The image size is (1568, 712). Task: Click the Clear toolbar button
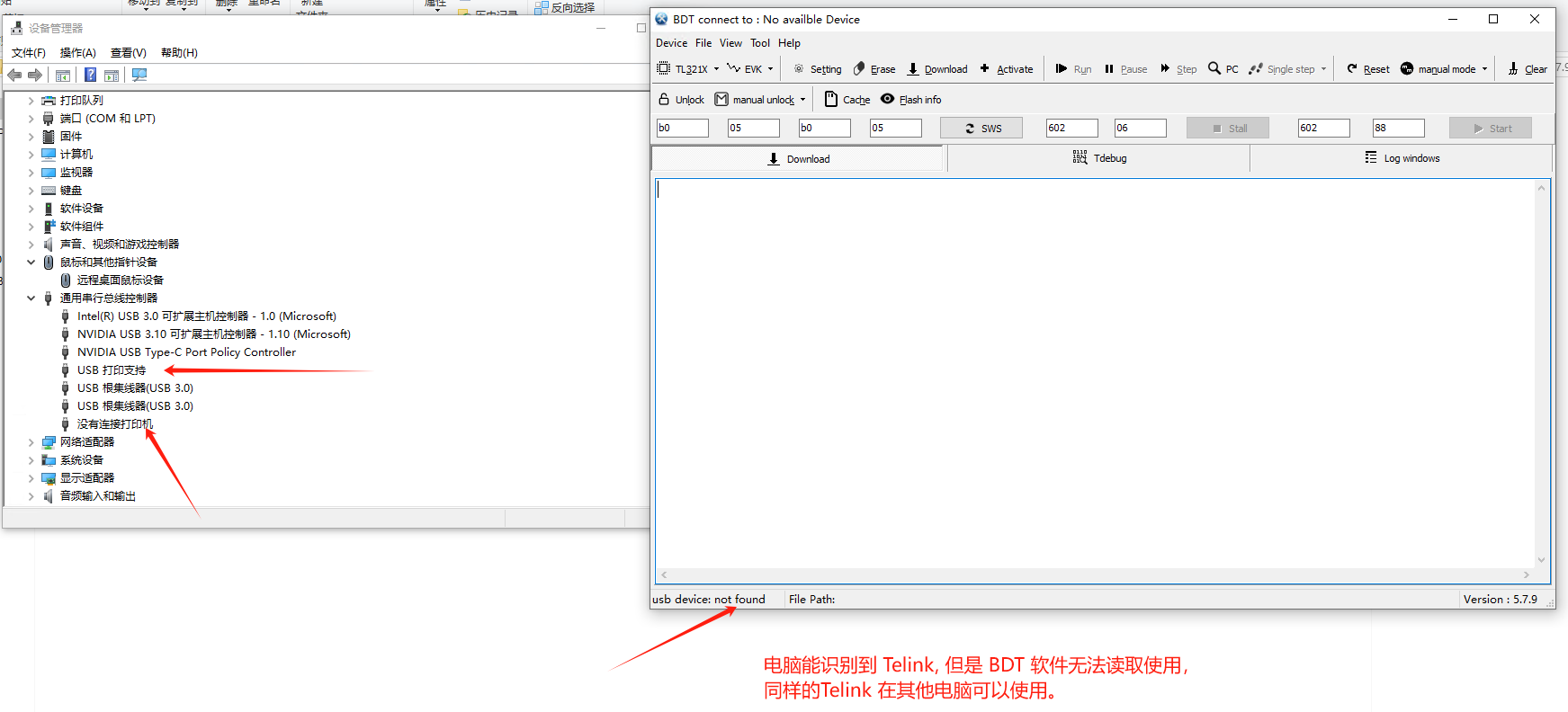click(x=1528, y=69)
